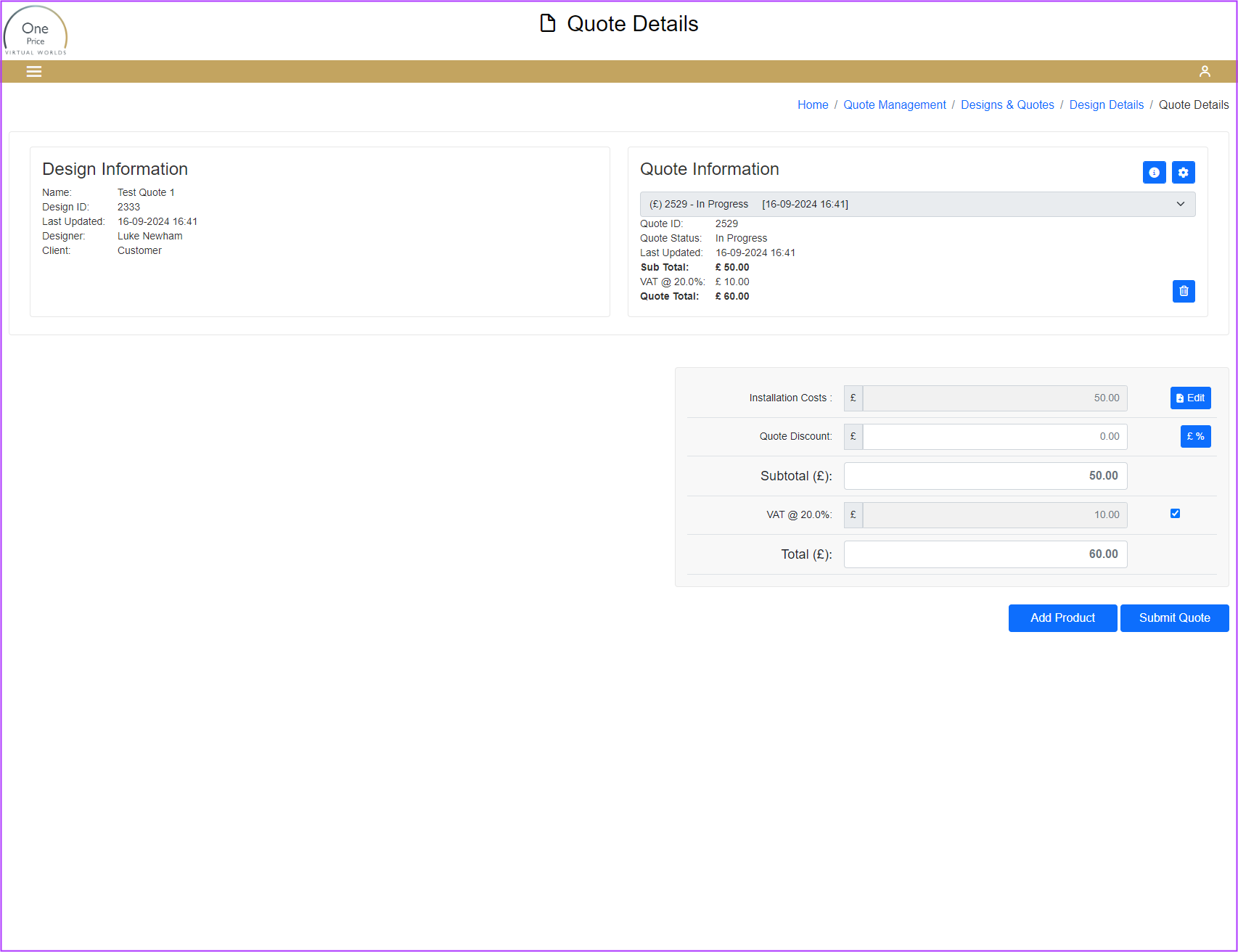Return to Design Details breadcrumb

coord(1106,105)
